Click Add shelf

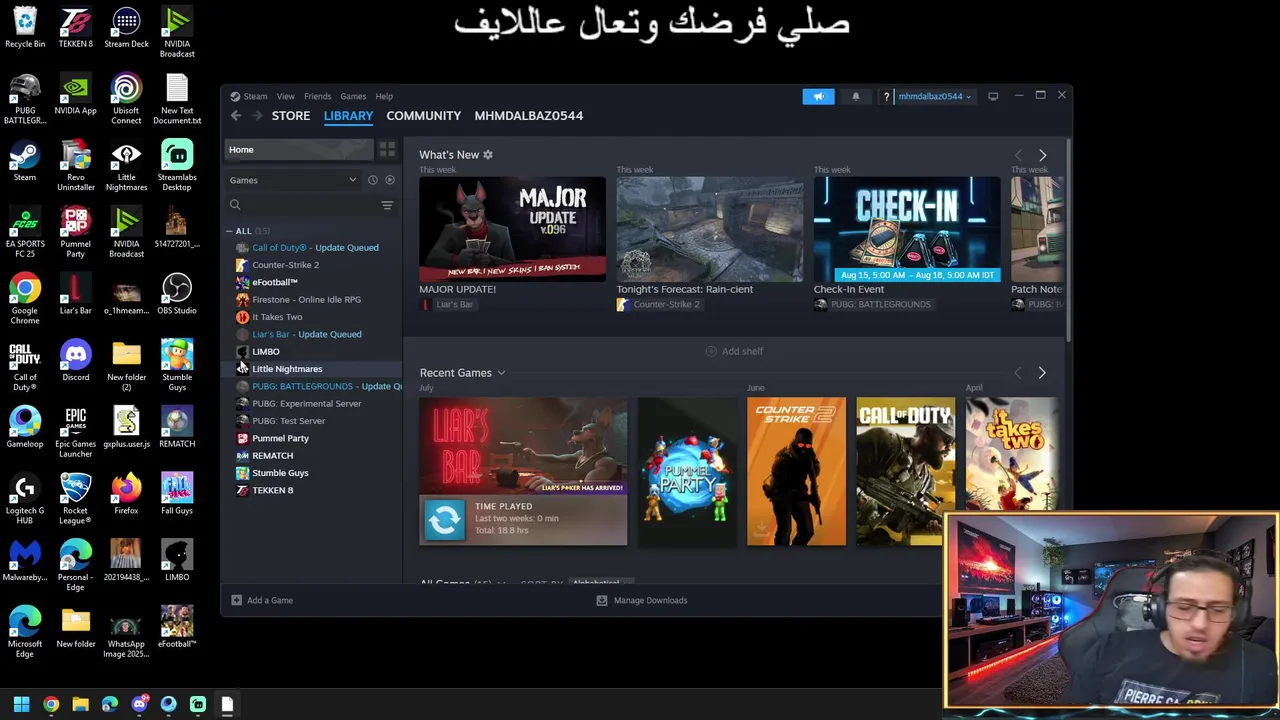tap(734, 351)
